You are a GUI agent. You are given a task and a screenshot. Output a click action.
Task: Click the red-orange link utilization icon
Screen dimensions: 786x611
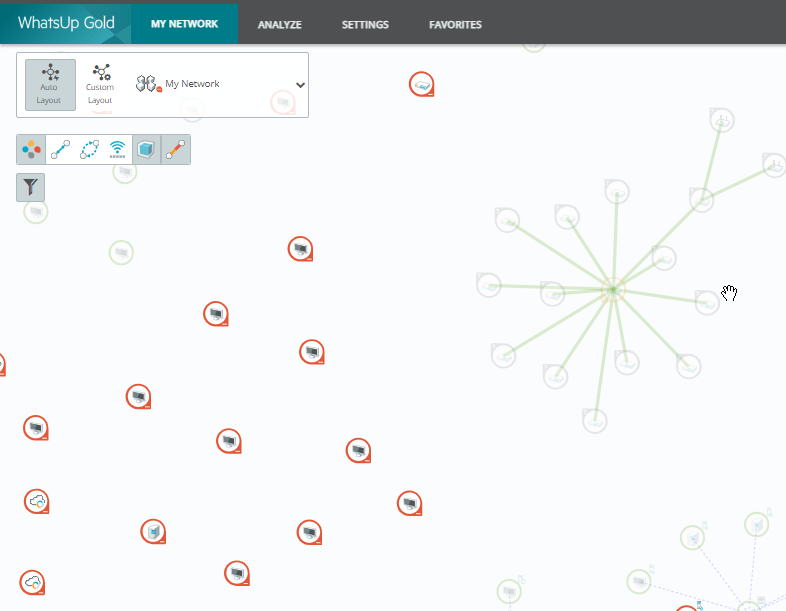pyautogui.click(x=175, y=150)
